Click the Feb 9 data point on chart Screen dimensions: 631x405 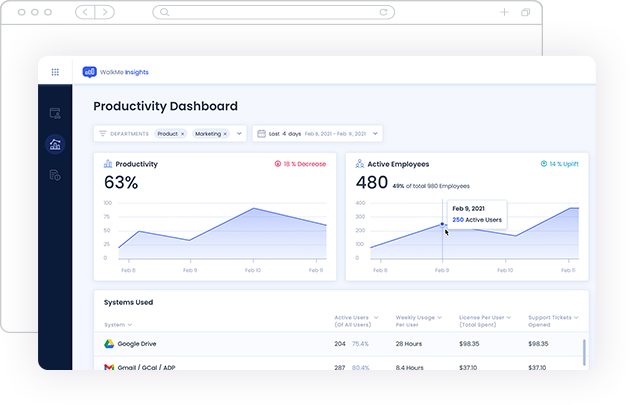pos(442,224)
